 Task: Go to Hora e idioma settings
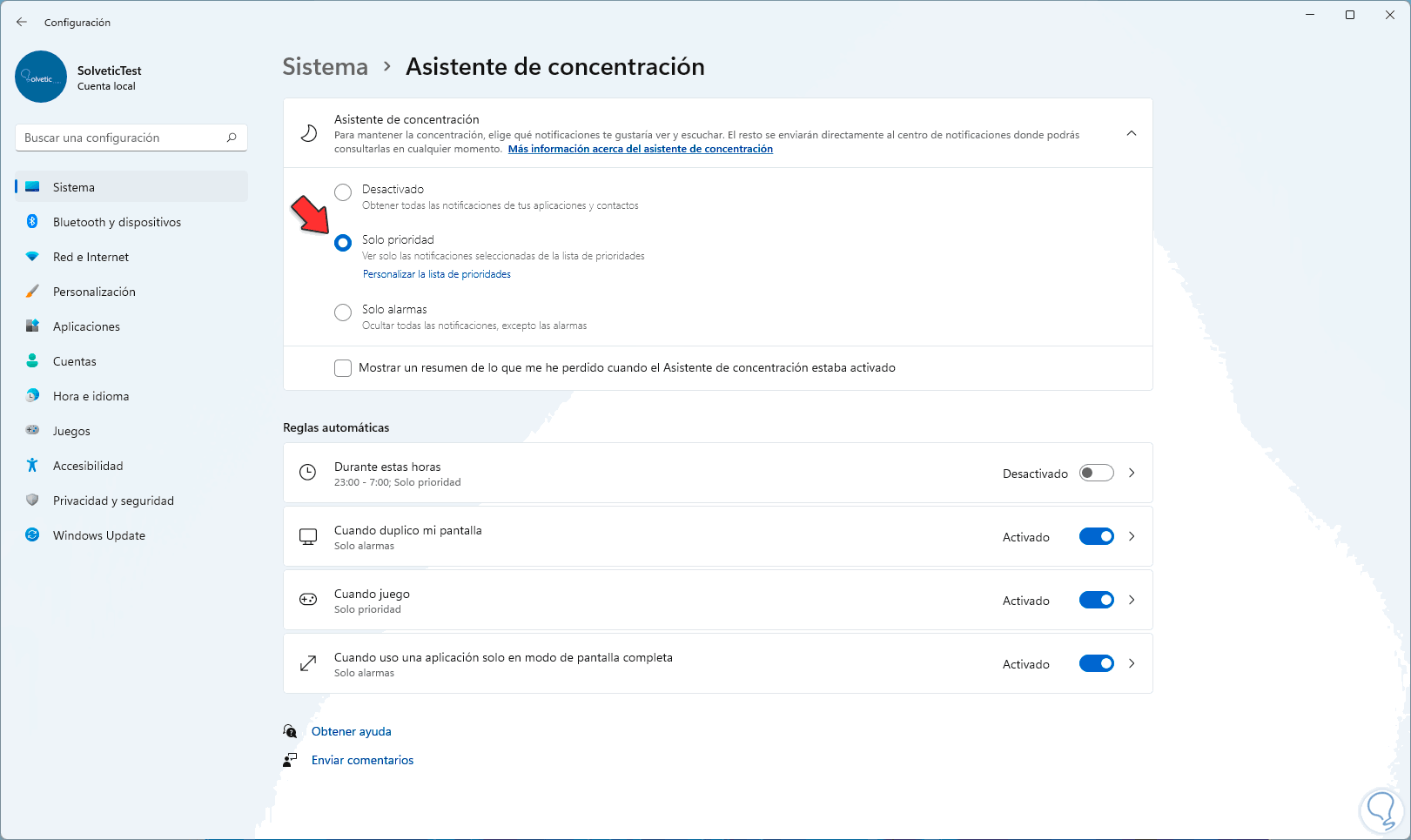click(91, 396)
